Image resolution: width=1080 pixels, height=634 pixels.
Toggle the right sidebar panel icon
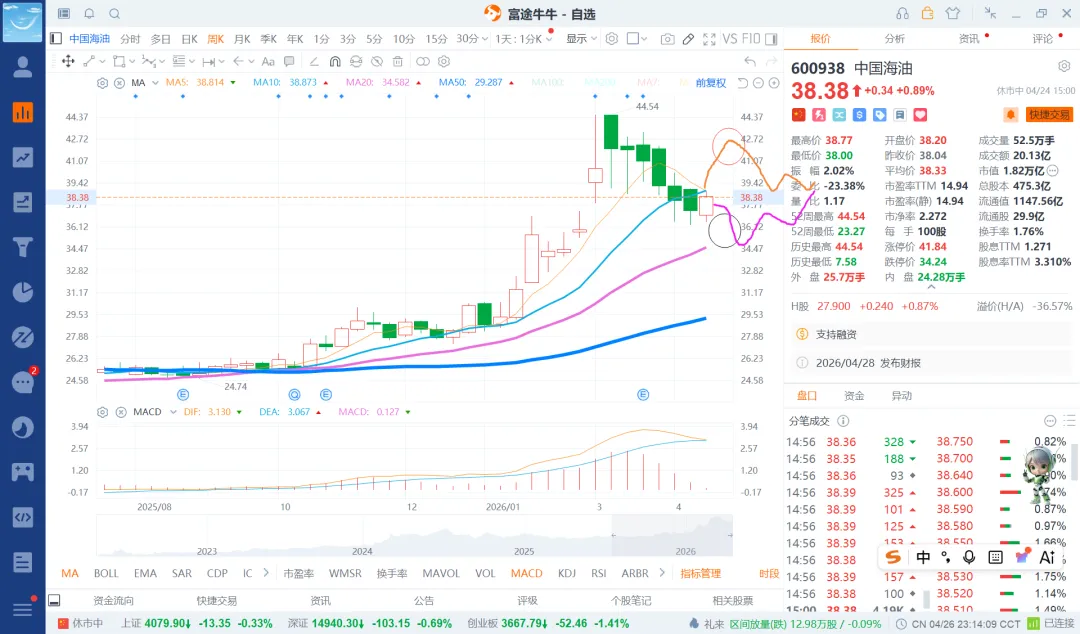771,39
